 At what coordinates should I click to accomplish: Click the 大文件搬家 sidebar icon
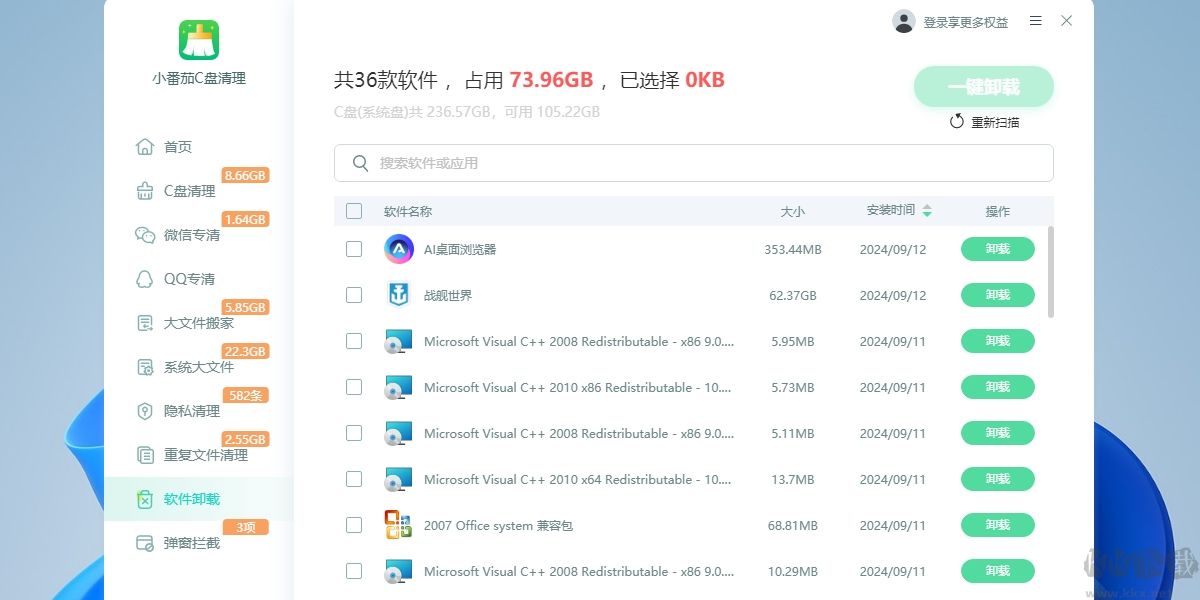click(145, 323)
